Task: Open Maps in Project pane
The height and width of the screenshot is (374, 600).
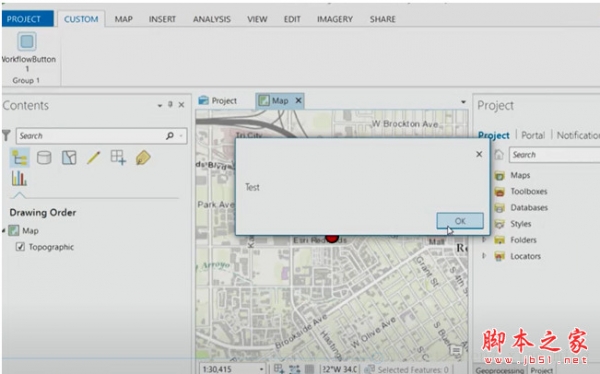Action: tap(520, 175)
